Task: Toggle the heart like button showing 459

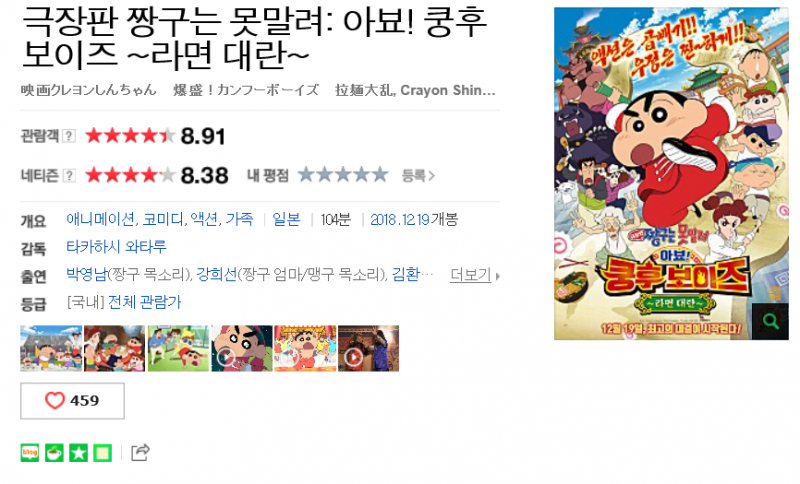Action: (x=72, y=401)
